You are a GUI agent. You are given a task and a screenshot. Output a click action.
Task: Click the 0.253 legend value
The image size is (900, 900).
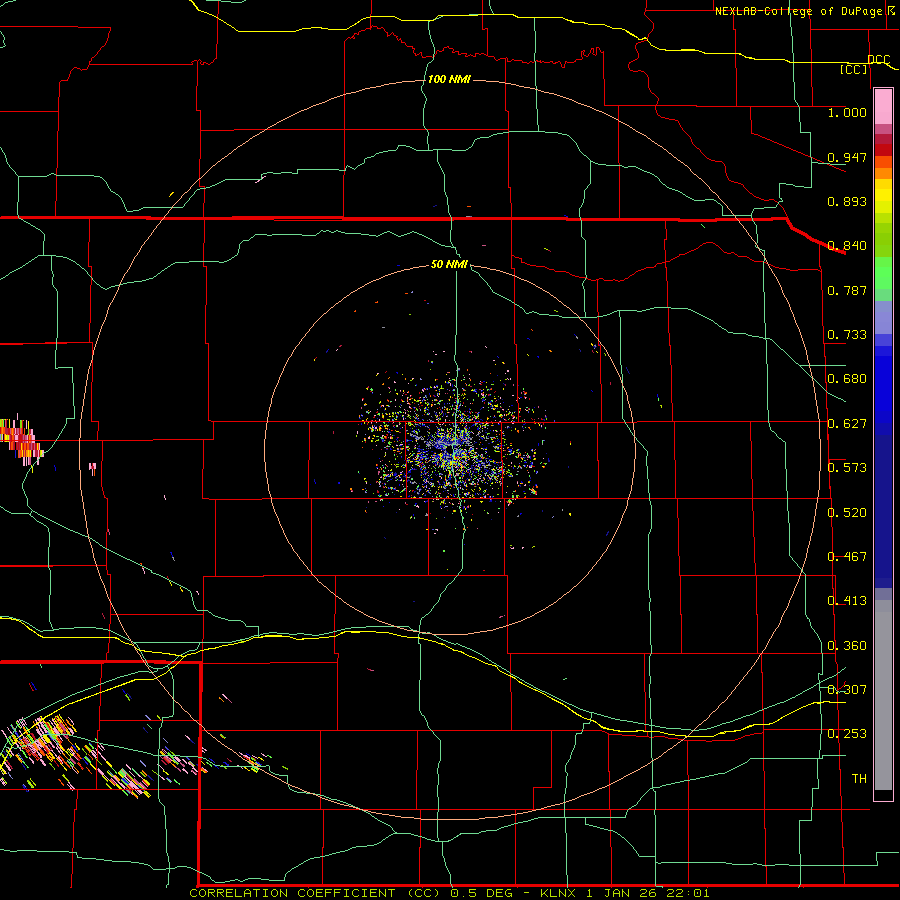click(847, 734)
